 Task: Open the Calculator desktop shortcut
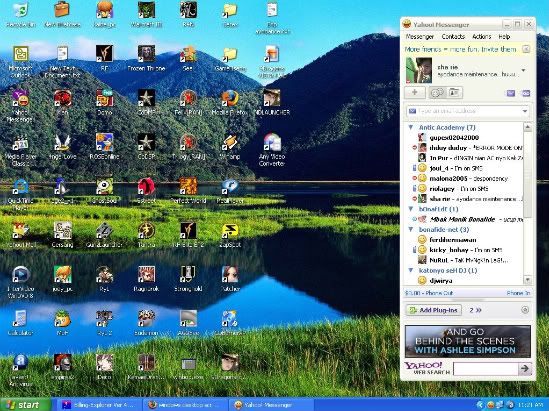[20, 322]
